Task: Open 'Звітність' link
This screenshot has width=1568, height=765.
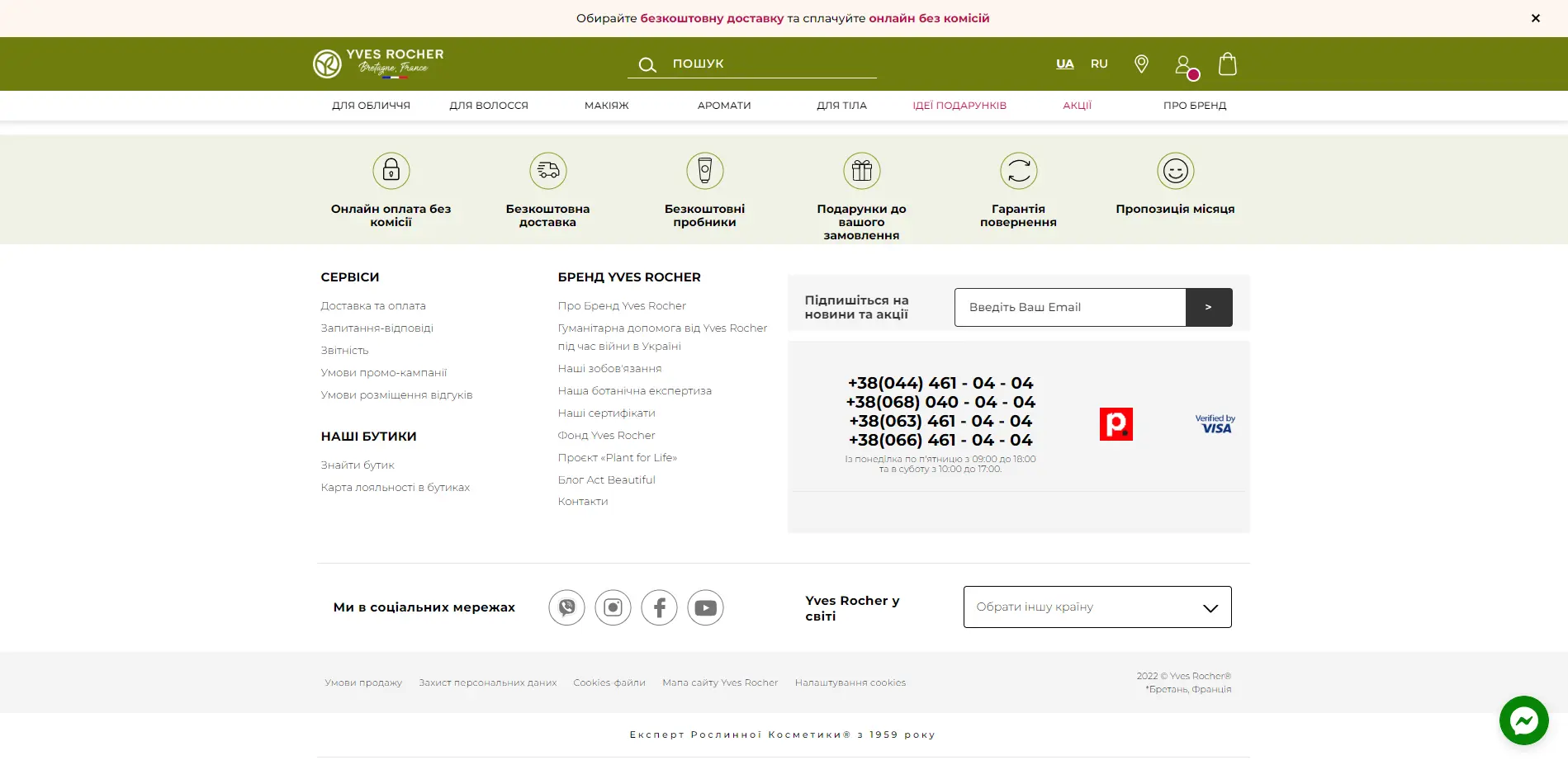Action: click(345, 351)
